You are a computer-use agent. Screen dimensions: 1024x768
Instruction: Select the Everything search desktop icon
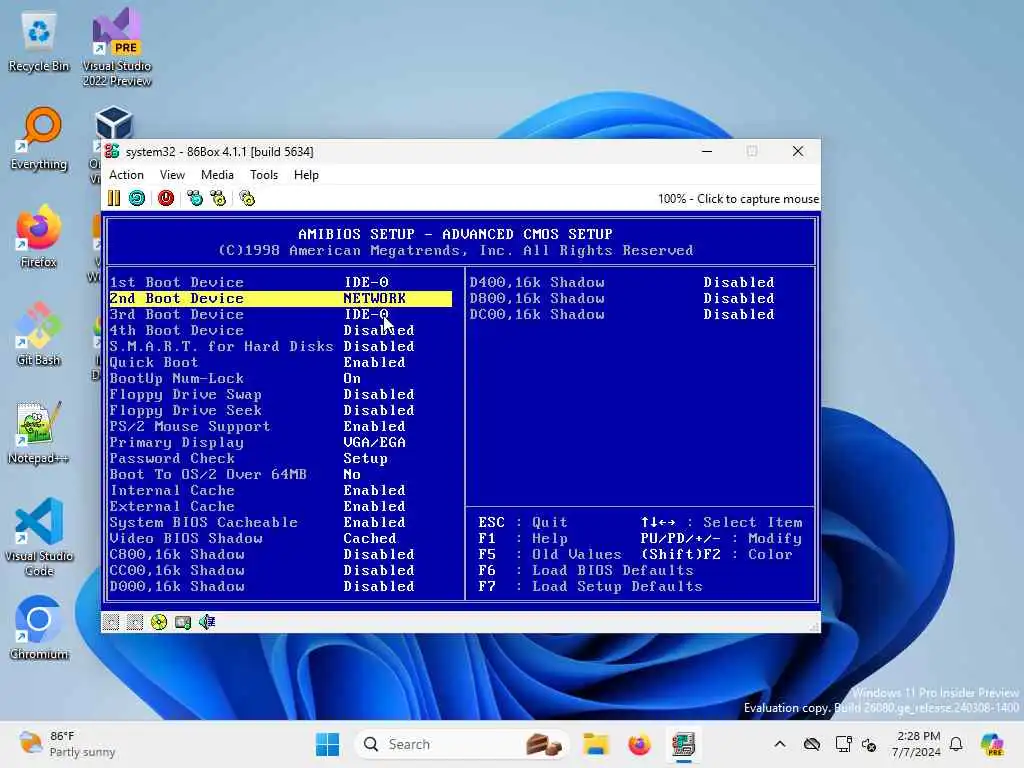point(39,140)
